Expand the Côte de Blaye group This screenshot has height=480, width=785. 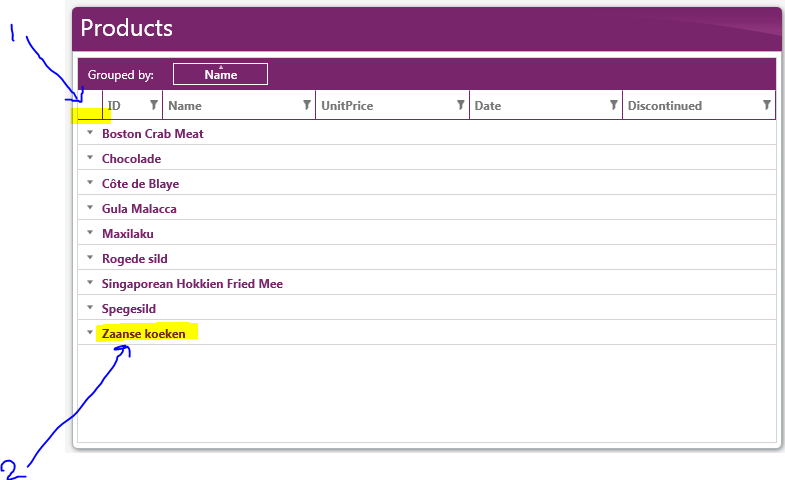[x=89, y=183]
